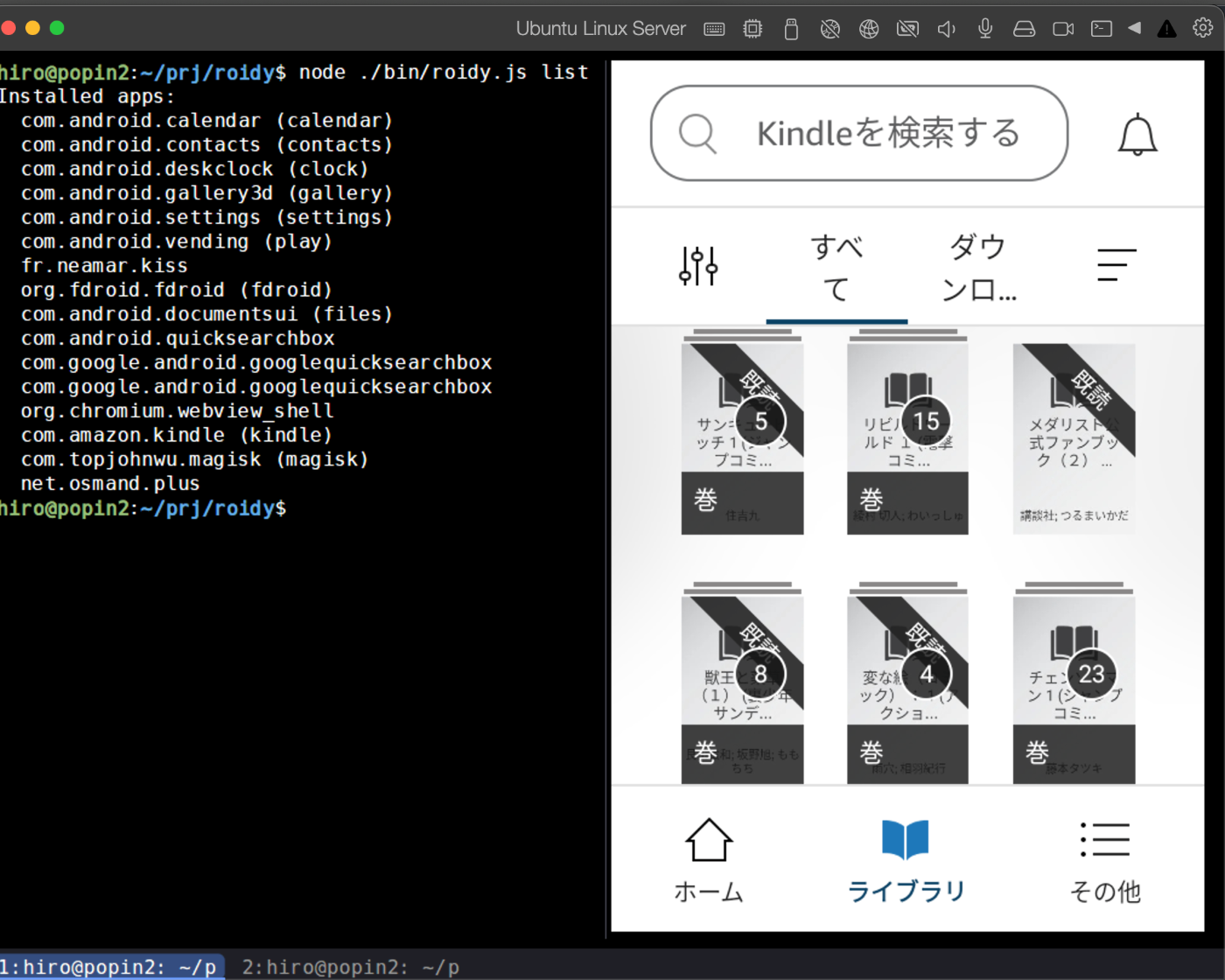This screenshot has height=980, width=1225.
Task: Select tmux window 2:hiro@popin2
Action: click(350, 967)
